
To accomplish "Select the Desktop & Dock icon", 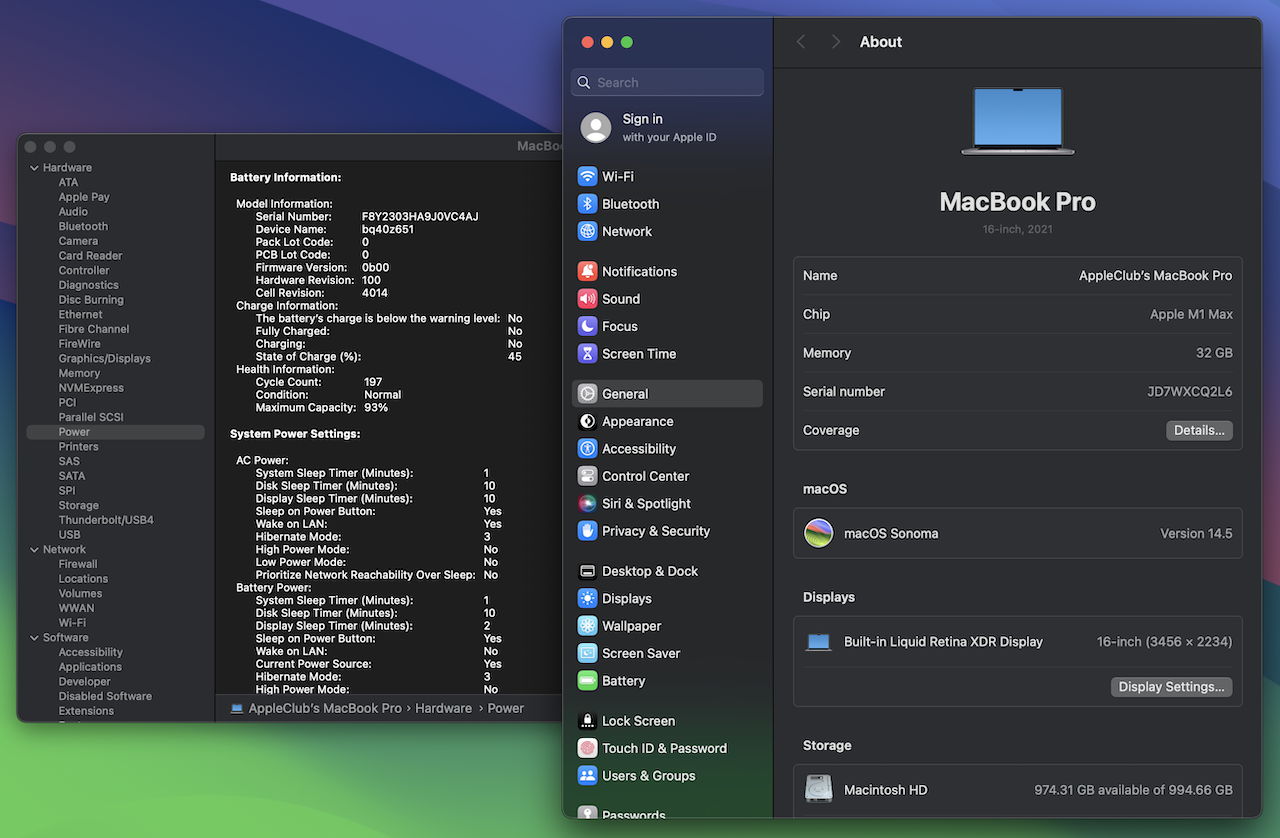I will click(x=587, y=571).
